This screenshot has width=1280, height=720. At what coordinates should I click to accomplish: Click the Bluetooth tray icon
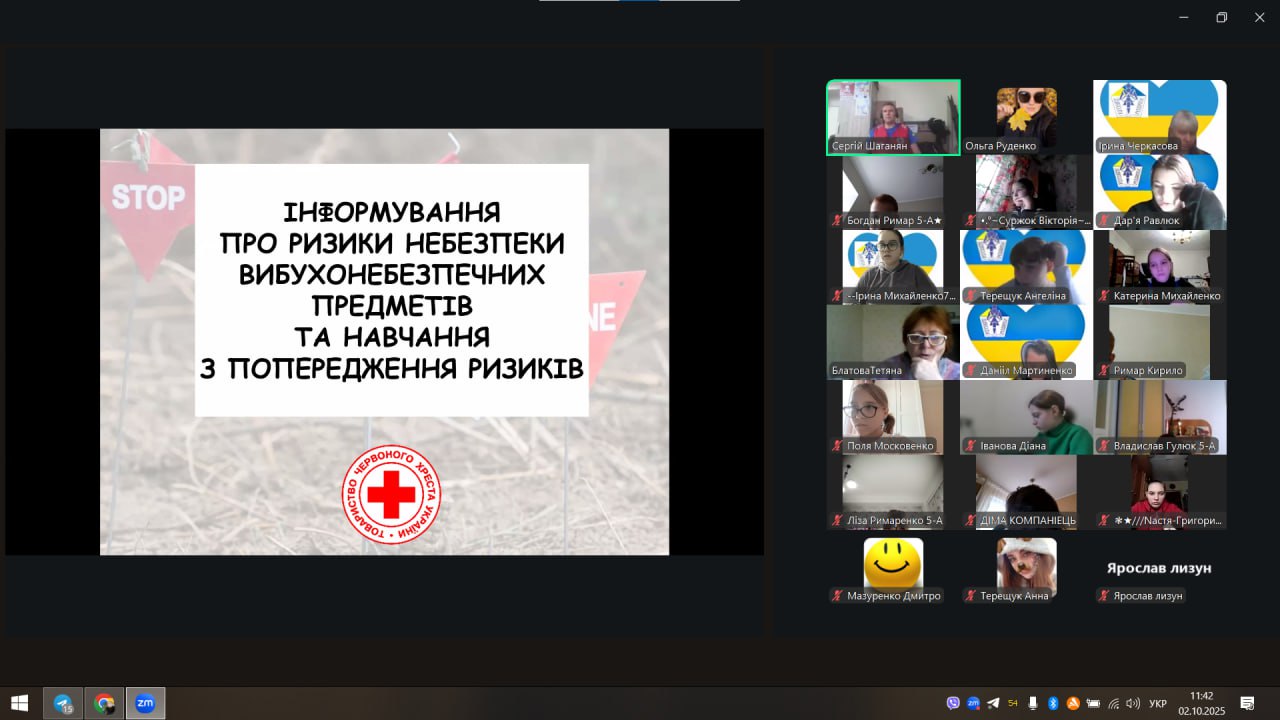[1052, 703]
